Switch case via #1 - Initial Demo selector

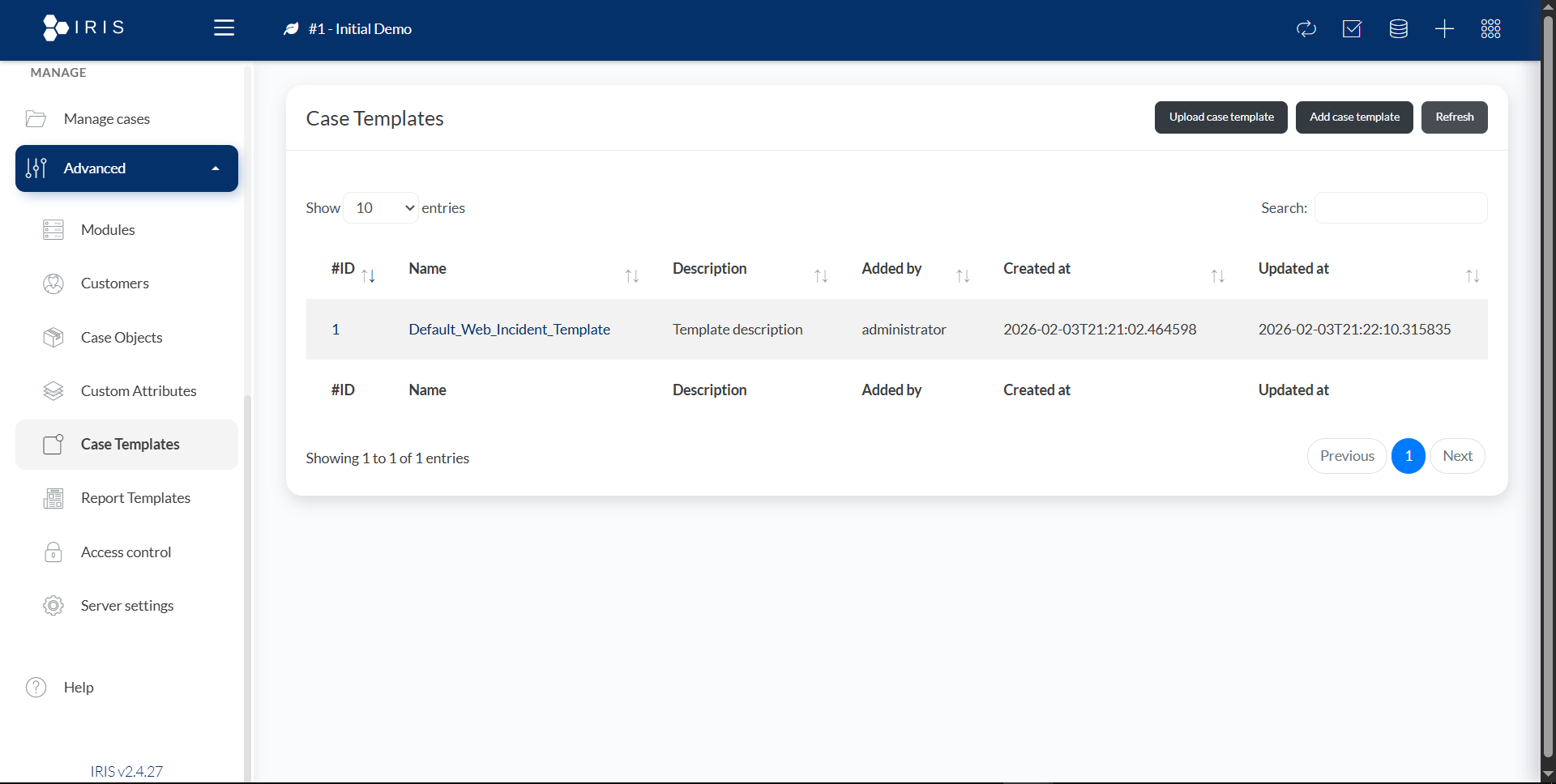360,29
